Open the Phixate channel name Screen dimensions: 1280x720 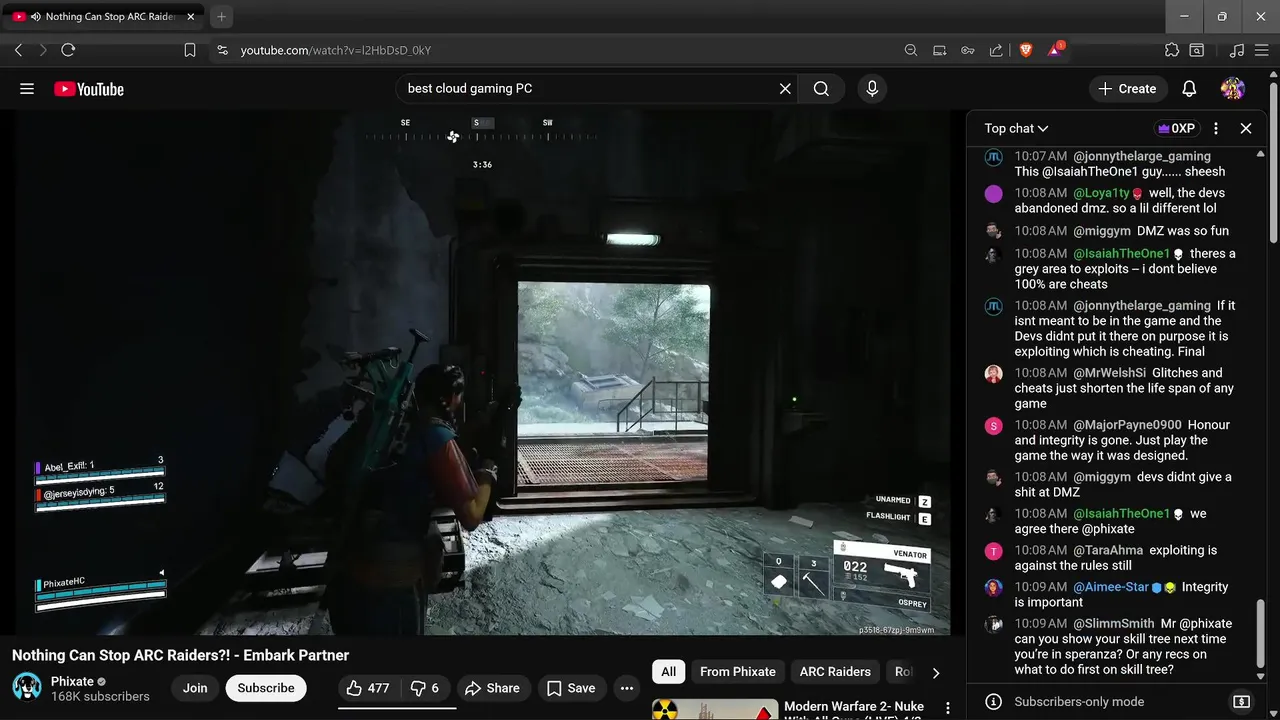coord(72,681)
